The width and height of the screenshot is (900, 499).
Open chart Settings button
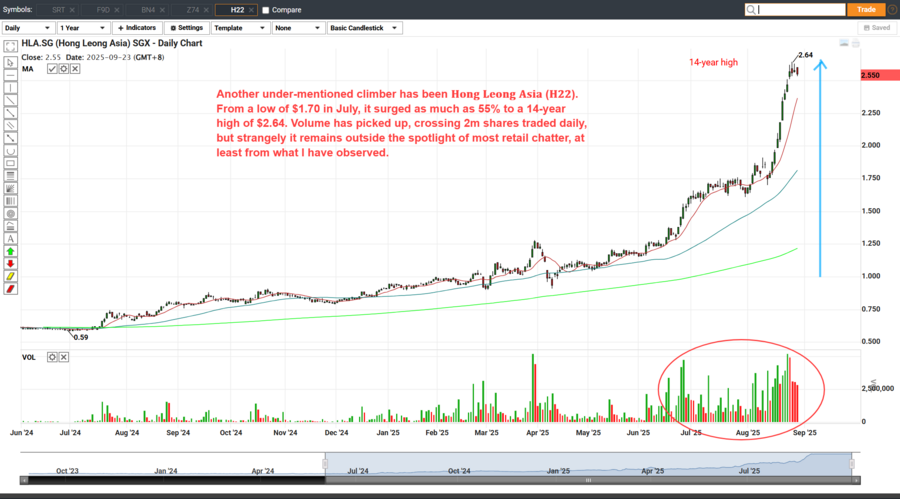[187, 28]
